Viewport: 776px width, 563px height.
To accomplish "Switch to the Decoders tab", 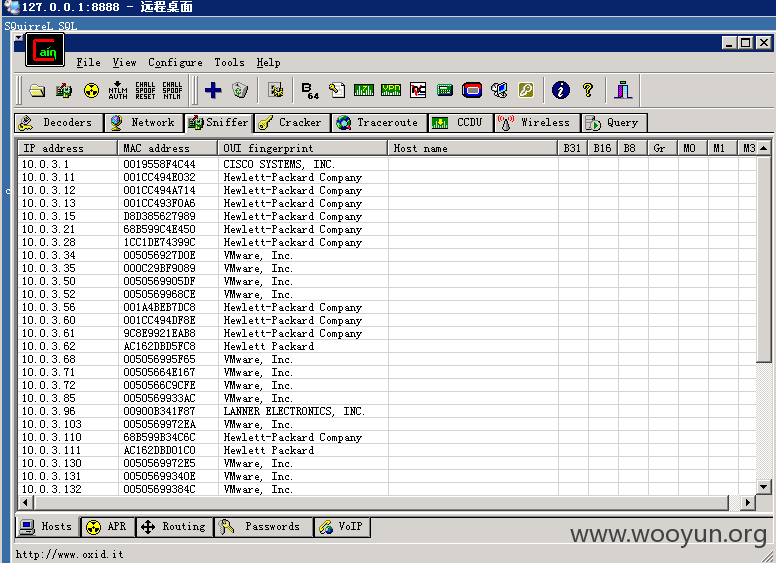I will pyautogui.click(x=59, y=123).
